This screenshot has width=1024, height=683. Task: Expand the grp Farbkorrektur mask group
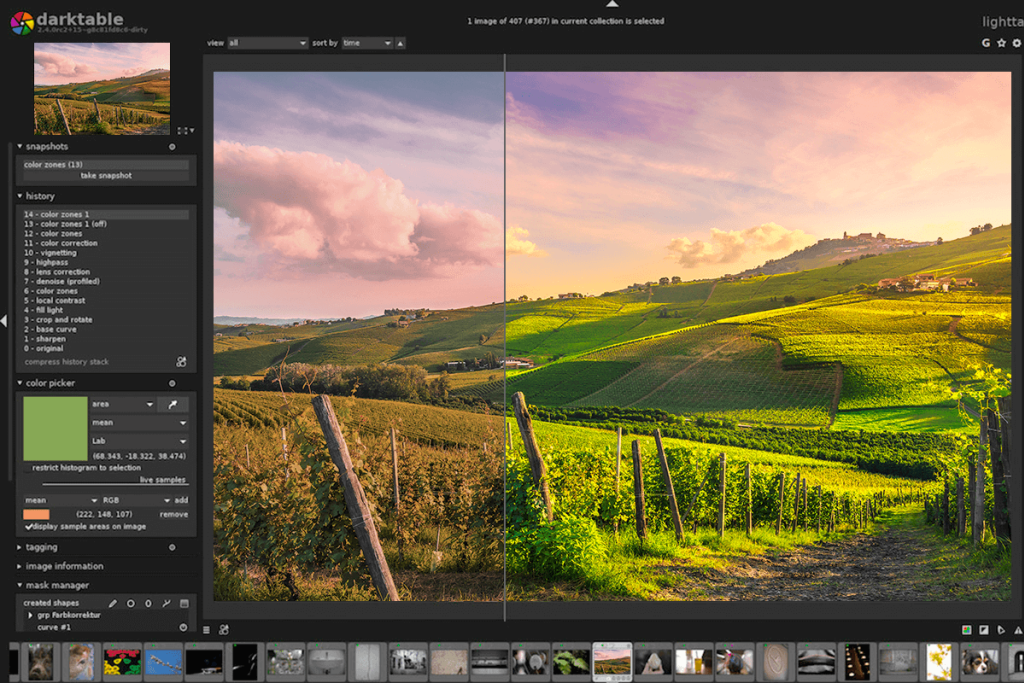30,616
